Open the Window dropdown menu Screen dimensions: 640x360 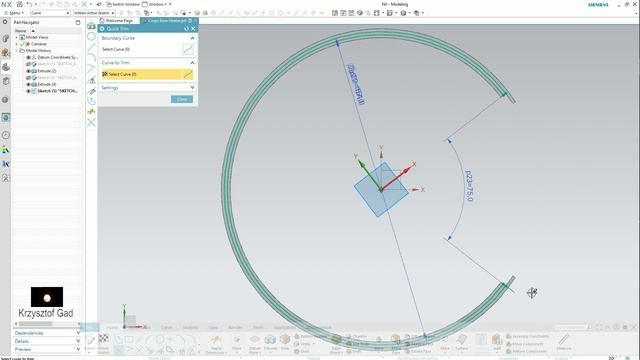155,4
